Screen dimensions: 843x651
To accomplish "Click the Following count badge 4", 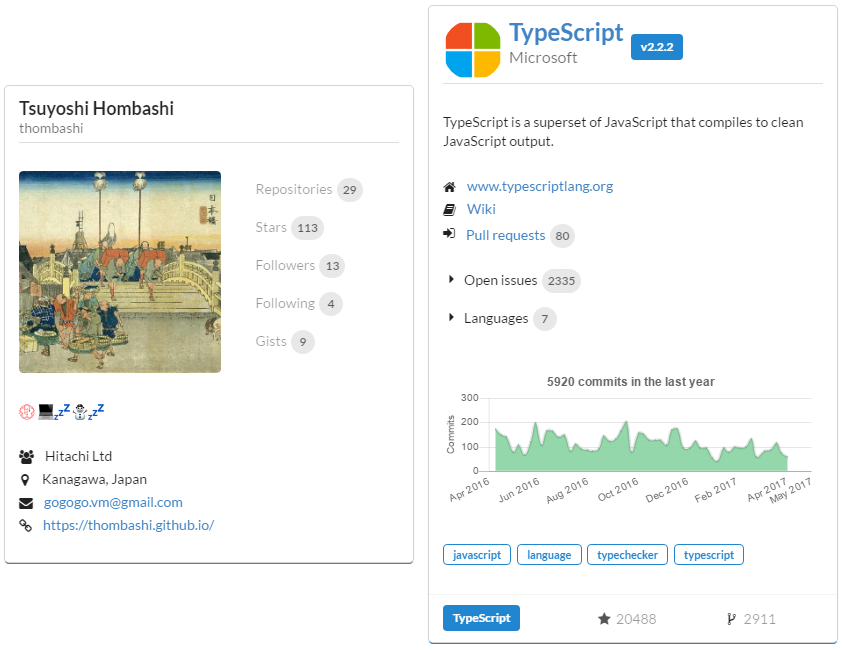I will coord(331,304).
